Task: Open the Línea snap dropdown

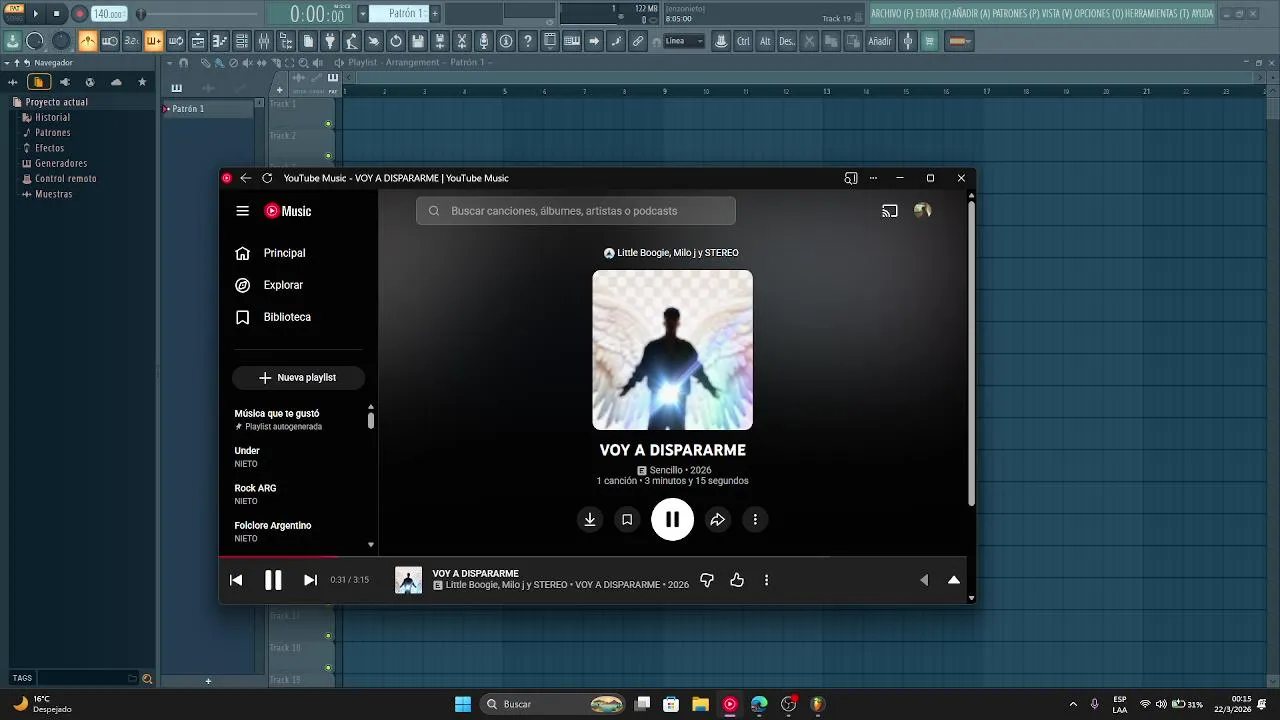Action: tap(685, 41)
